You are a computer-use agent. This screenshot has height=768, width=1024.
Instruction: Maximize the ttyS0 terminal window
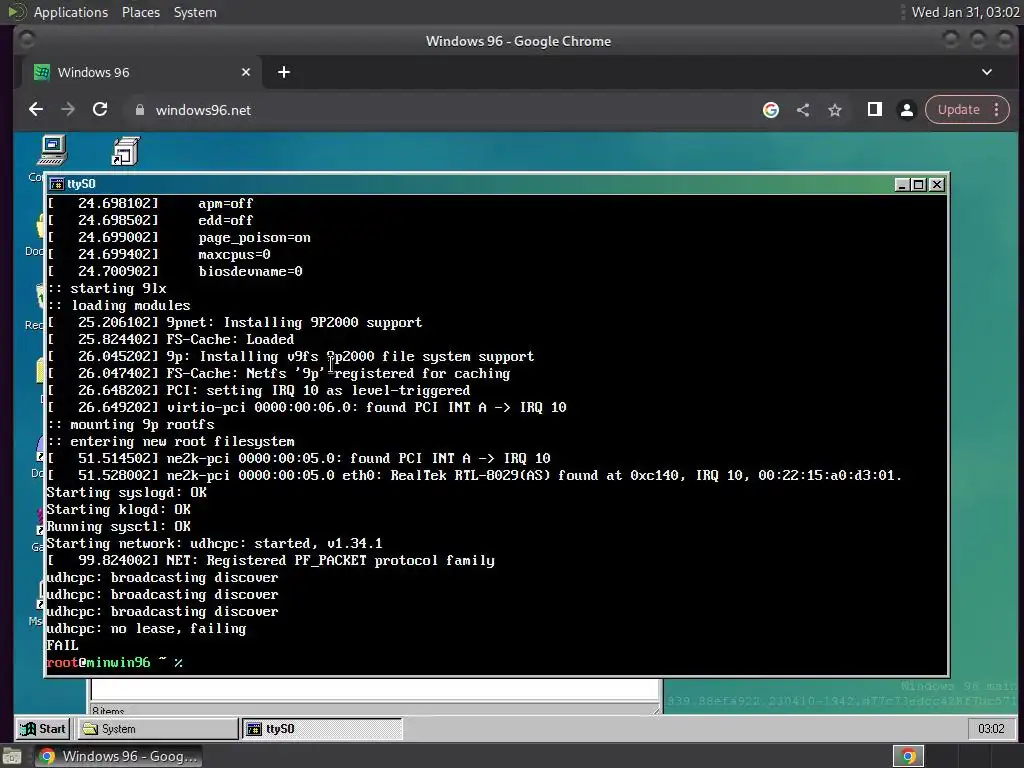coord(918,185)
